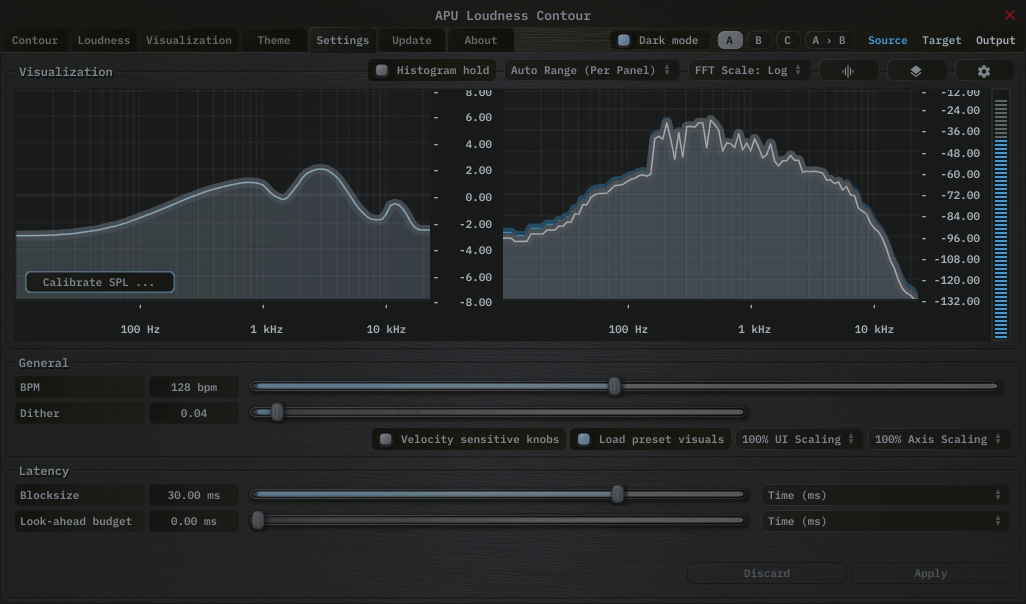Open the Visualization tab
This screenshot has height=604, width=1026.
[x=188, y=41]
